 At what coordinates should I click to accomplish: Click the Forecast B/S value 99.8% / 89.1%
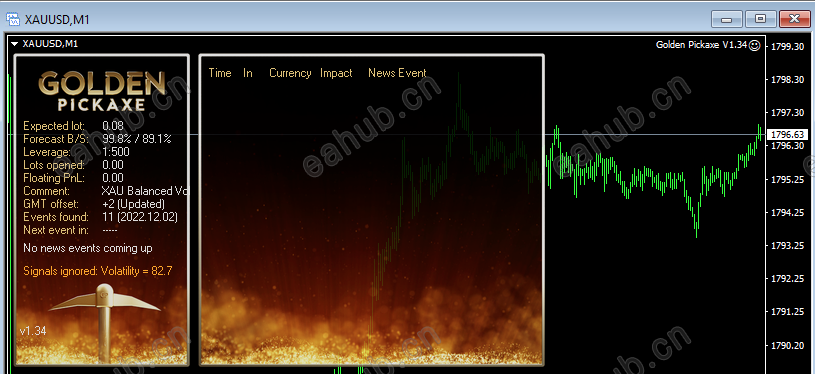pos(137,139)
